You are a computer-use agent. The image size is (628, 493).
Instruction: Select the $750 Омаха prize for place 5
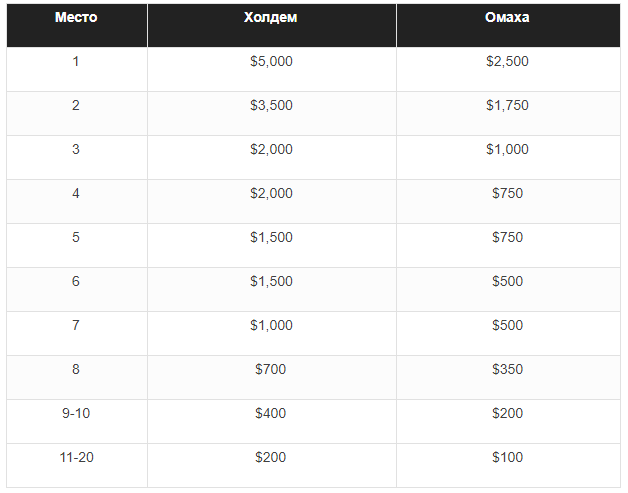tap(507, 237)
